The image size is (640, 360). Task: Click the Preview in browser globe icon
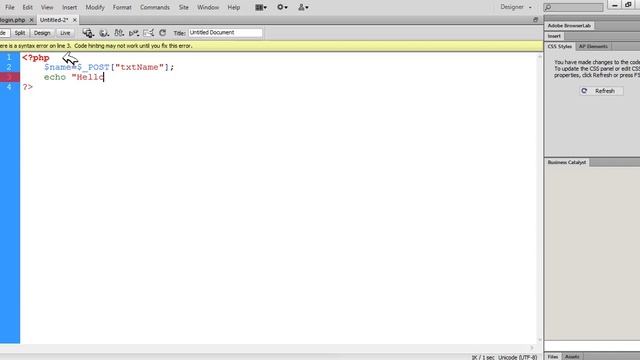point(104,33)
